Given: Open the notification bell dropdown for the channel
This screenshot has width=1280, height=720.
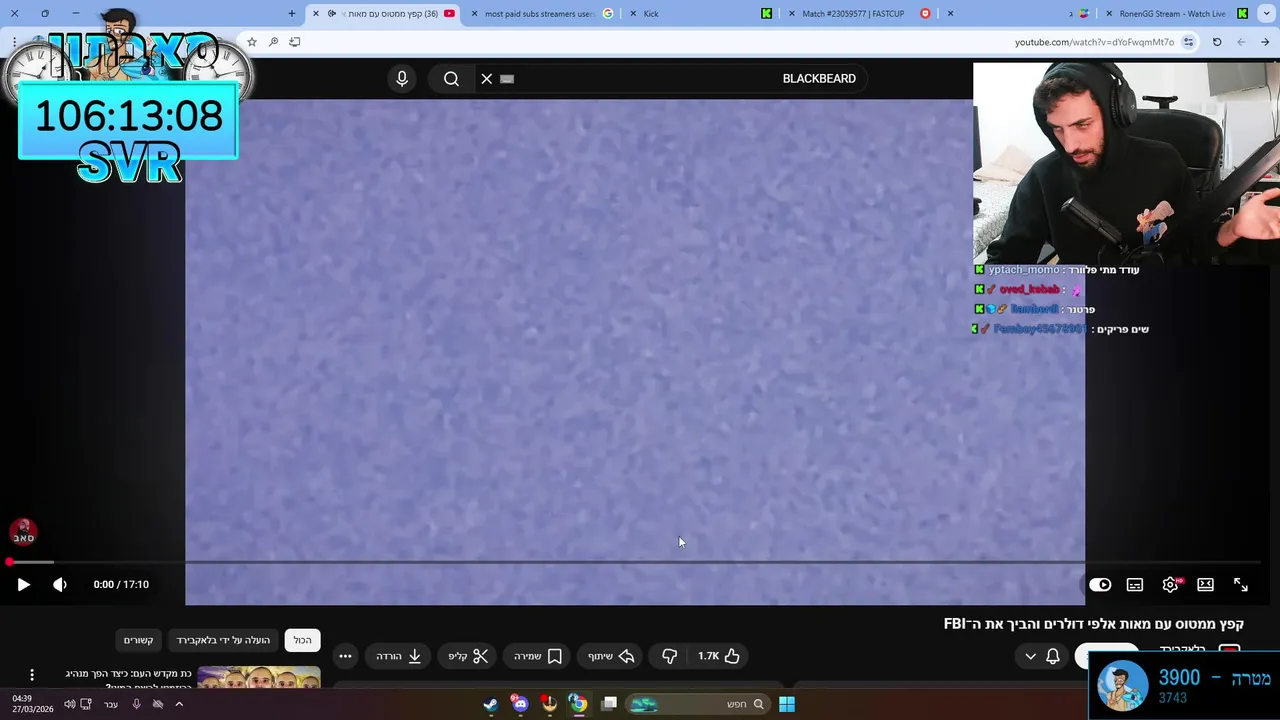Looking at the screenshot, I should pyautogui.click(x=1041, y=656).
